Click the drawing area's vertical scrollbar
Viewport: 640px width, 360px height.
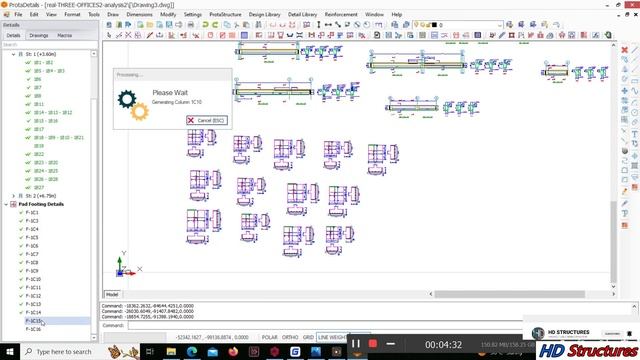click(x=613, y=242)
